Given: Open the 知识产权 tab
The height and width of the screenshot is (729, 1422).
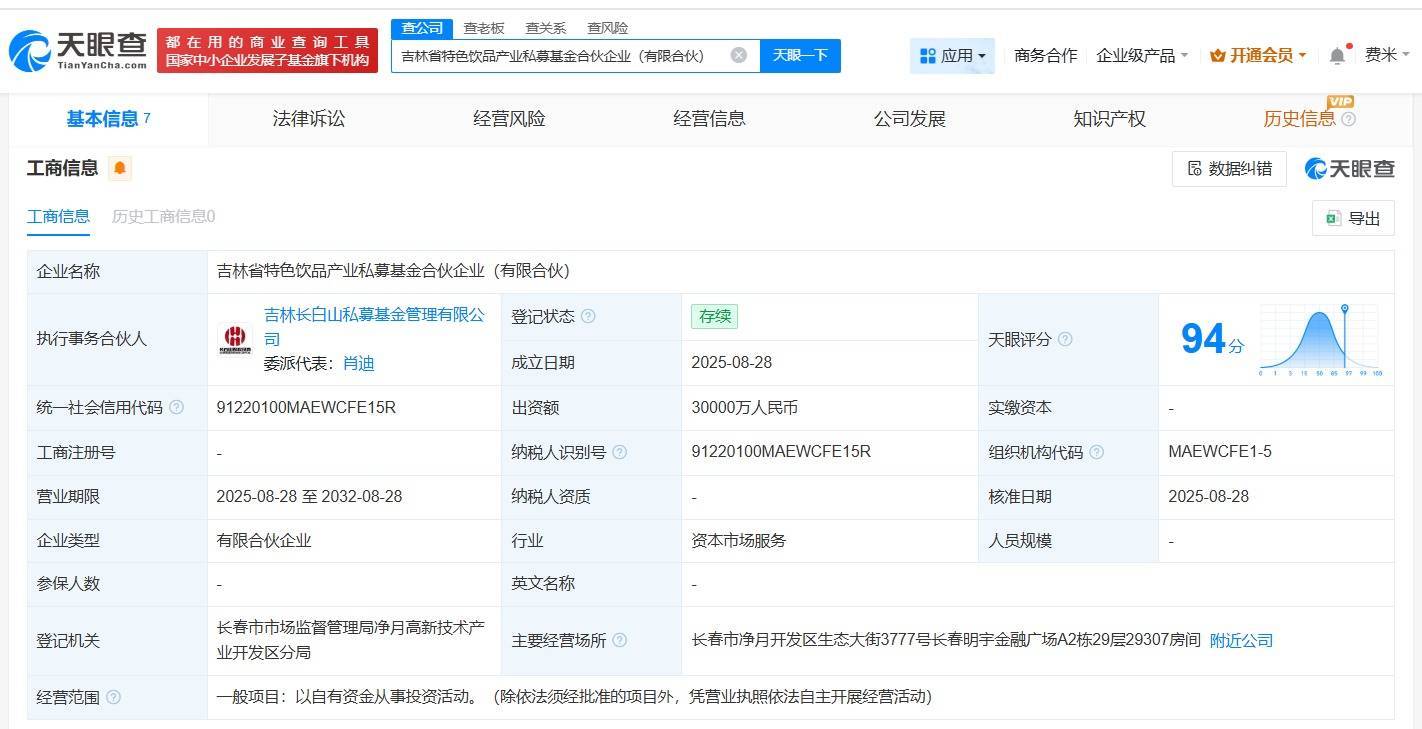Looking at the screenshot, I should pyautogui.click(x=1109, y=119).
